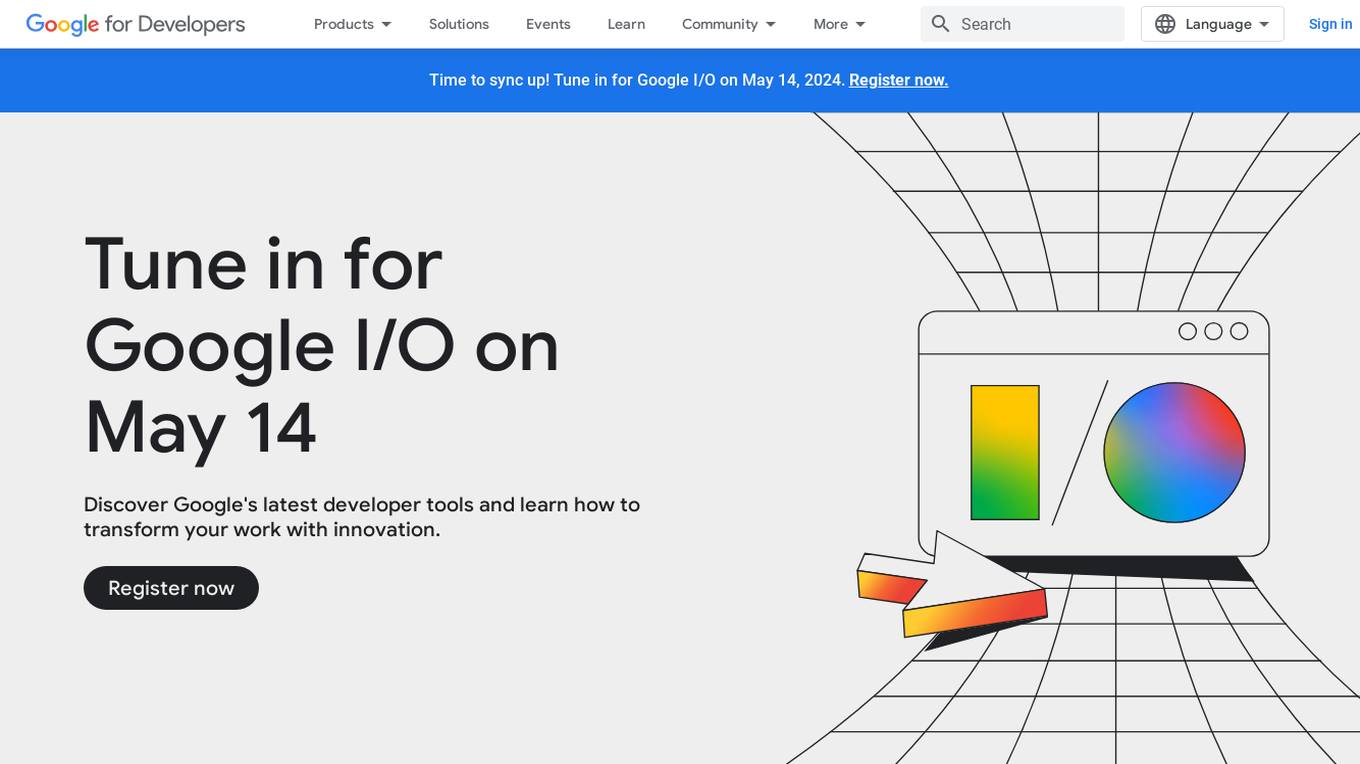Expand the Community dropdown arrow
Screen dimensions: 1360x764
point(771,24)
